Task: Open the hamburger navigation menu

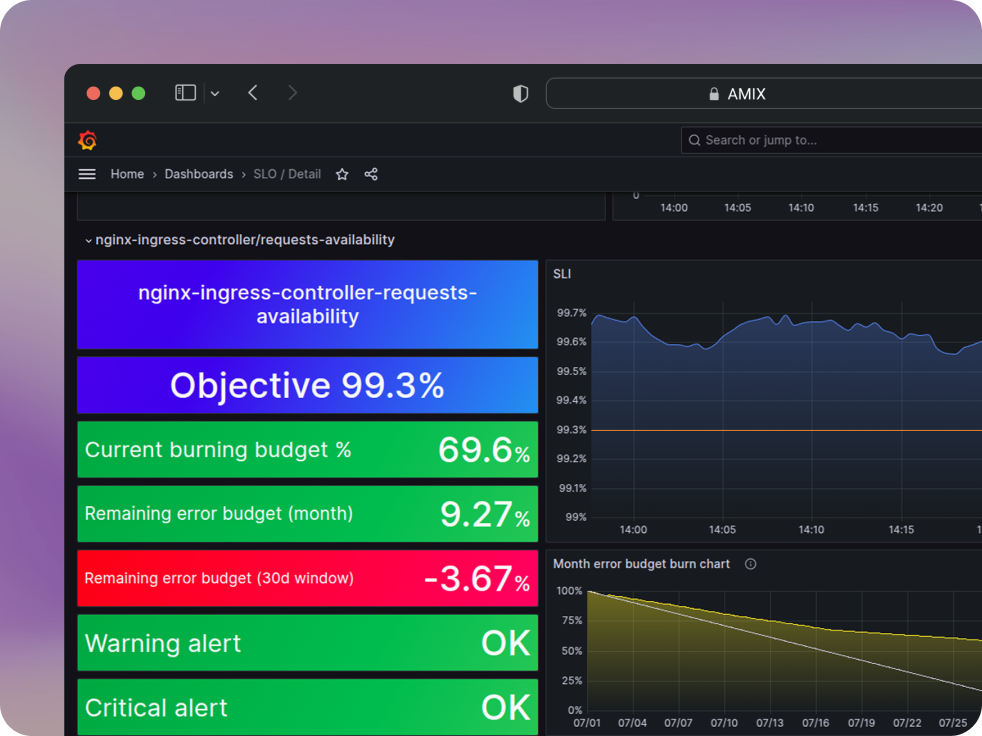Action: 87,174
